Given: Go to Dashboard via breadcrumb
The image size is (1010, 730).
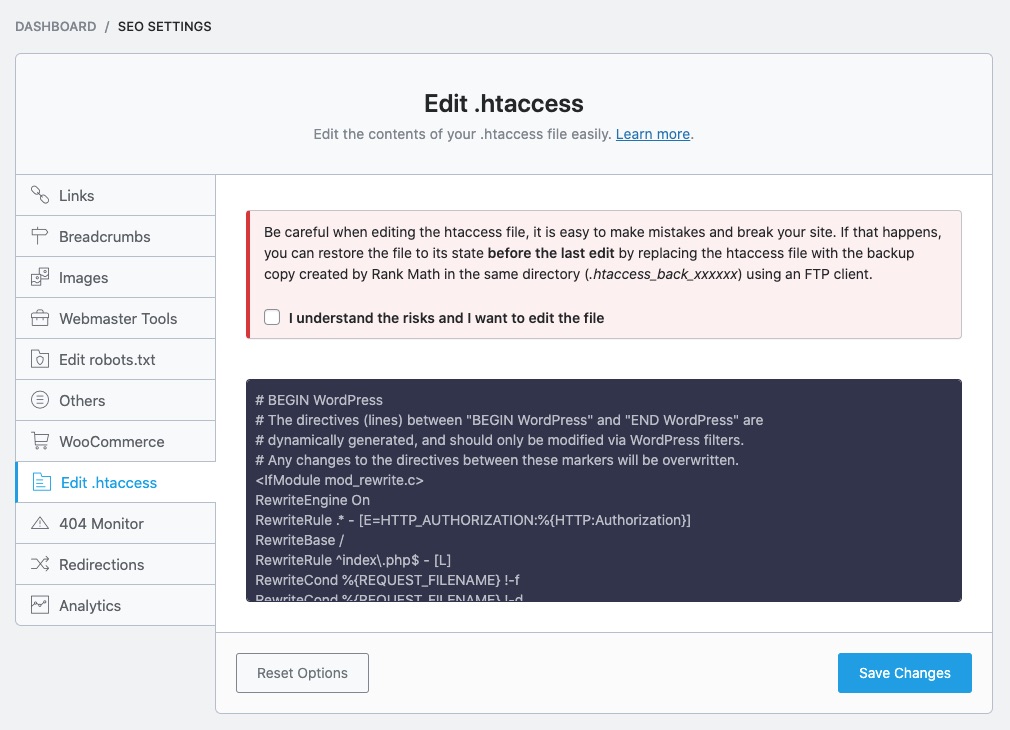Looking at the screenshot, I should (x=56, y=27).
